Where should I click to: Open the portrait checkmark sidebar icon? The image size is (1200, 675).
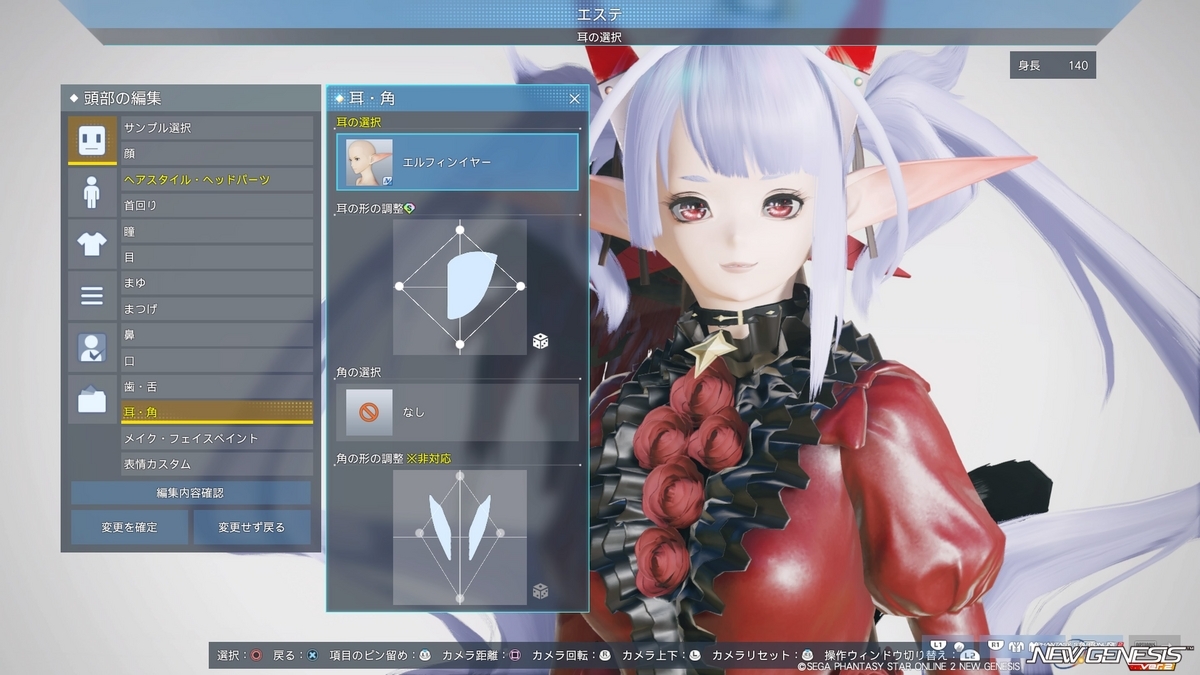coord(92,348)
